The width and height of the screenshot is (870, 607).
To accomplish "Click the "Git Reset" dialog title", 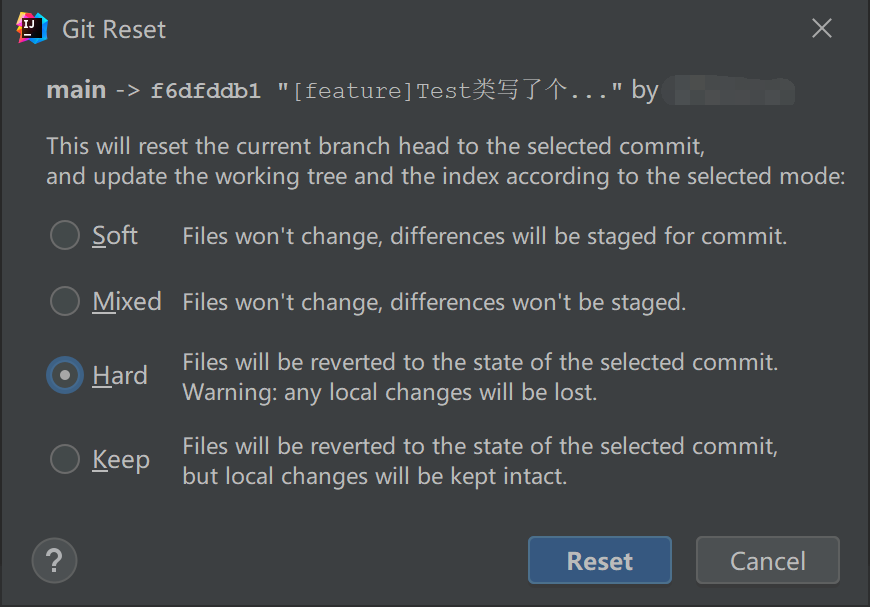I will tap(114, 29).
